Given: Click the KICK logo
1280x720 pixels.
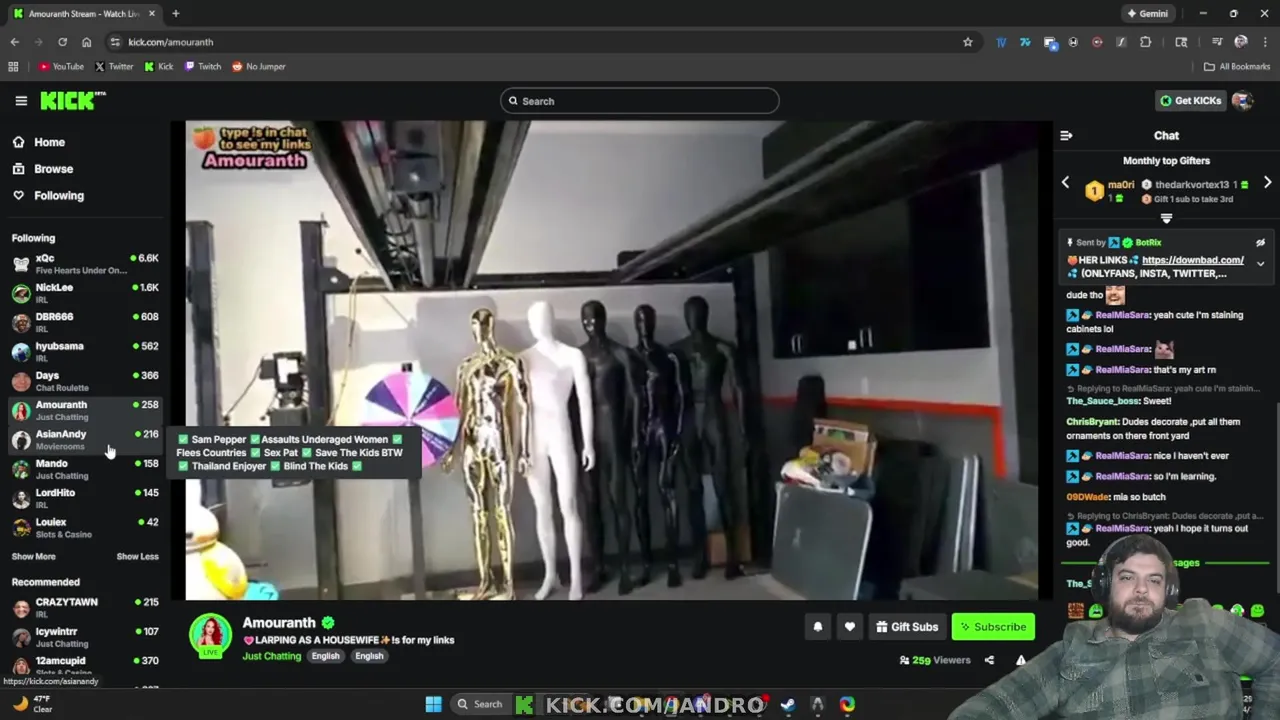Looking at the screenshot, I should pyautogui.click(x=73, y=100).
